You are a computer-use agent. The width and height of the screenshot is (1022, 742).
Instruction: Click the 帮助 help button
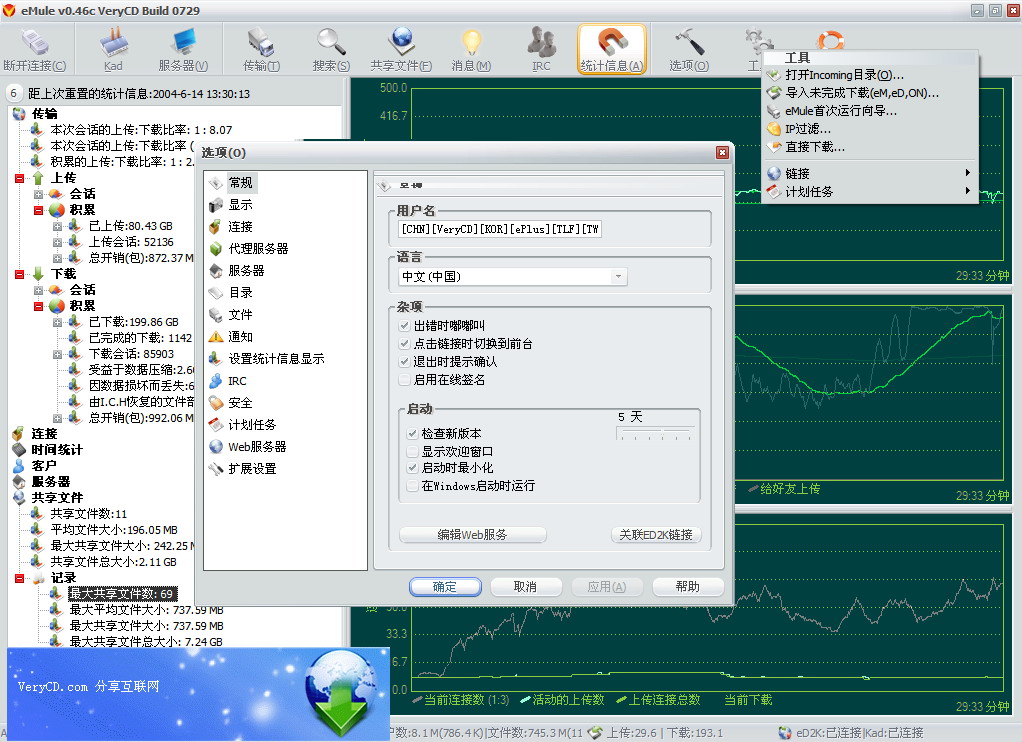688,587
